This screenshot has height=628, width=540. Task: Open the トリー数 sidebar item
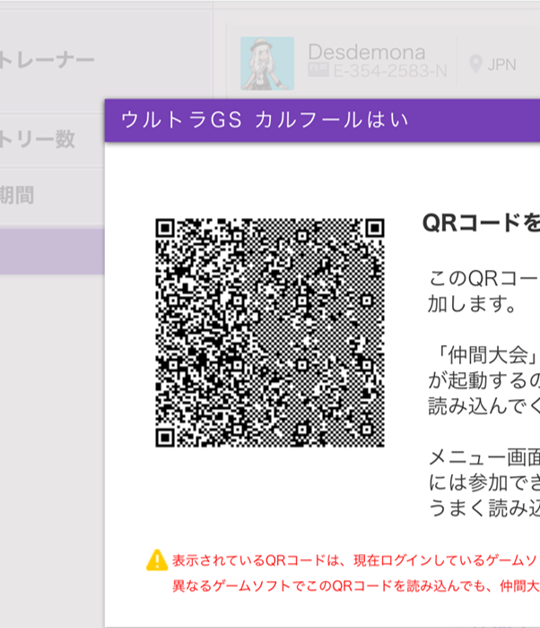pos(37,139)
